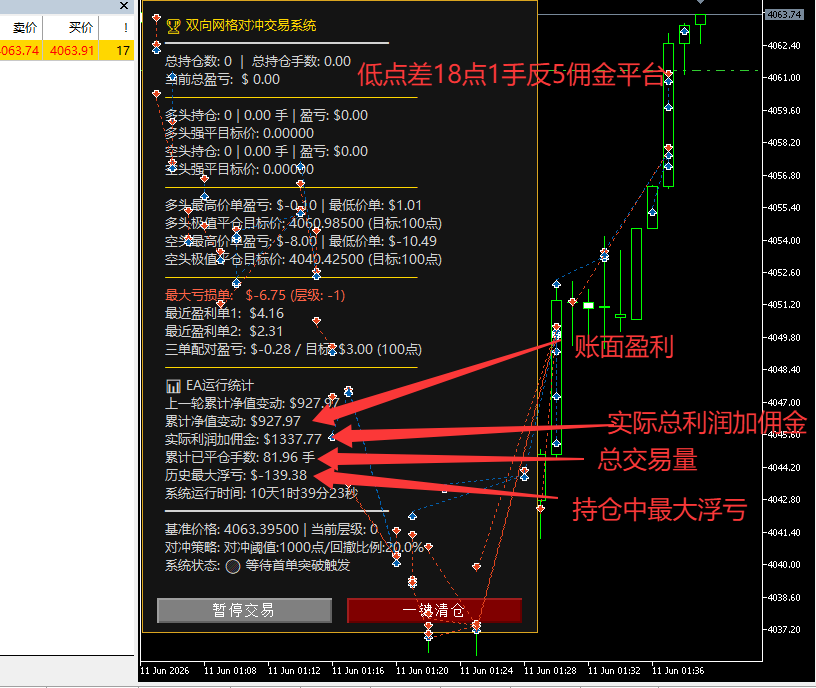Click the 当前总盈亏: $ 0.00 line
This screenshot has height=688, width=816.
coord(222,80)
